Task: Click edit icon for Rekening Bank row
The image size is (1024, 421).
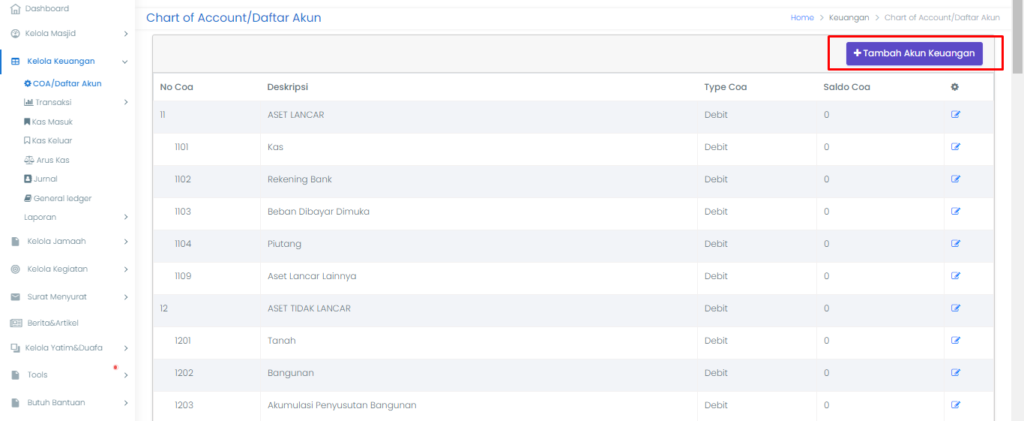Action: (955, 179)
